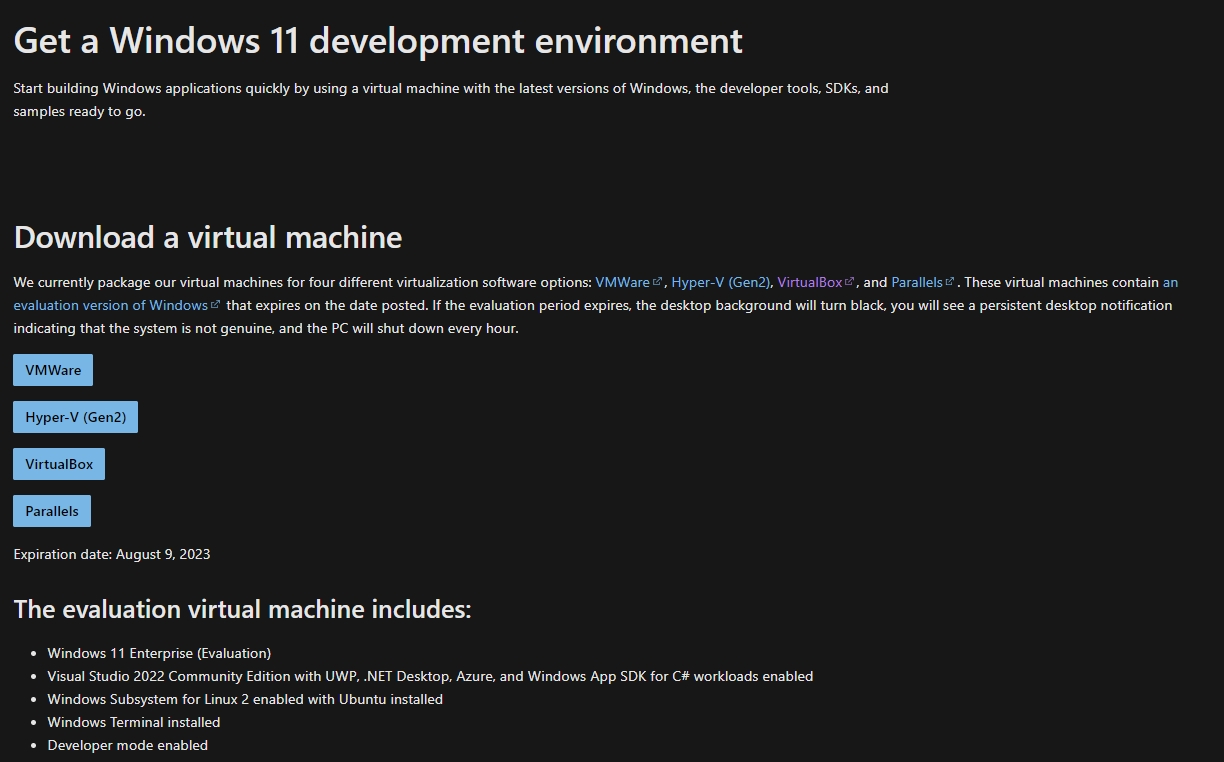Follow the Parallels link in paragraph
The image size is (1224, 762).
917,282
